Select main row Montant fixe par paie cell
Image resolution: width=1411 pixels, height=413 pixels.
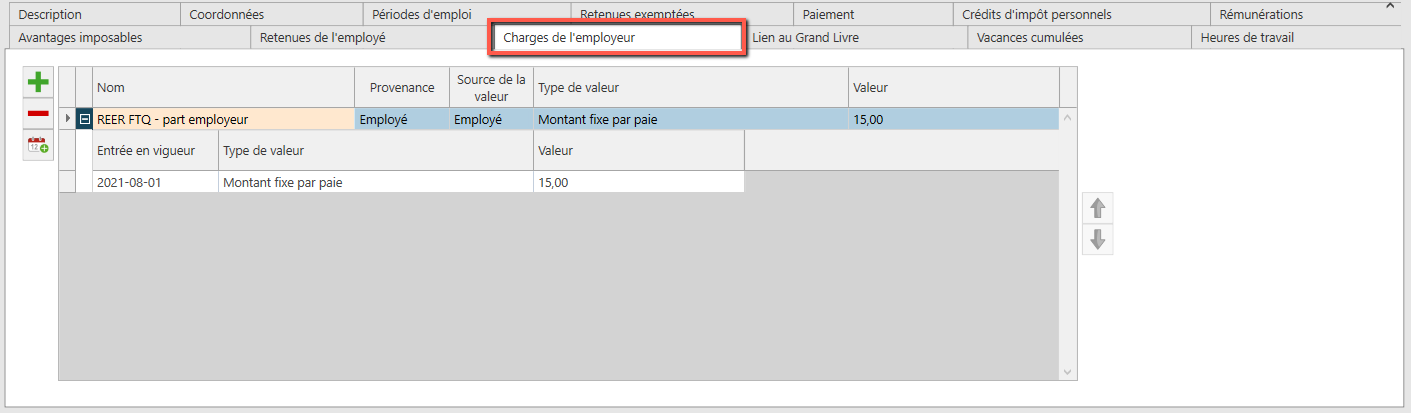click(x=691, y=119)
